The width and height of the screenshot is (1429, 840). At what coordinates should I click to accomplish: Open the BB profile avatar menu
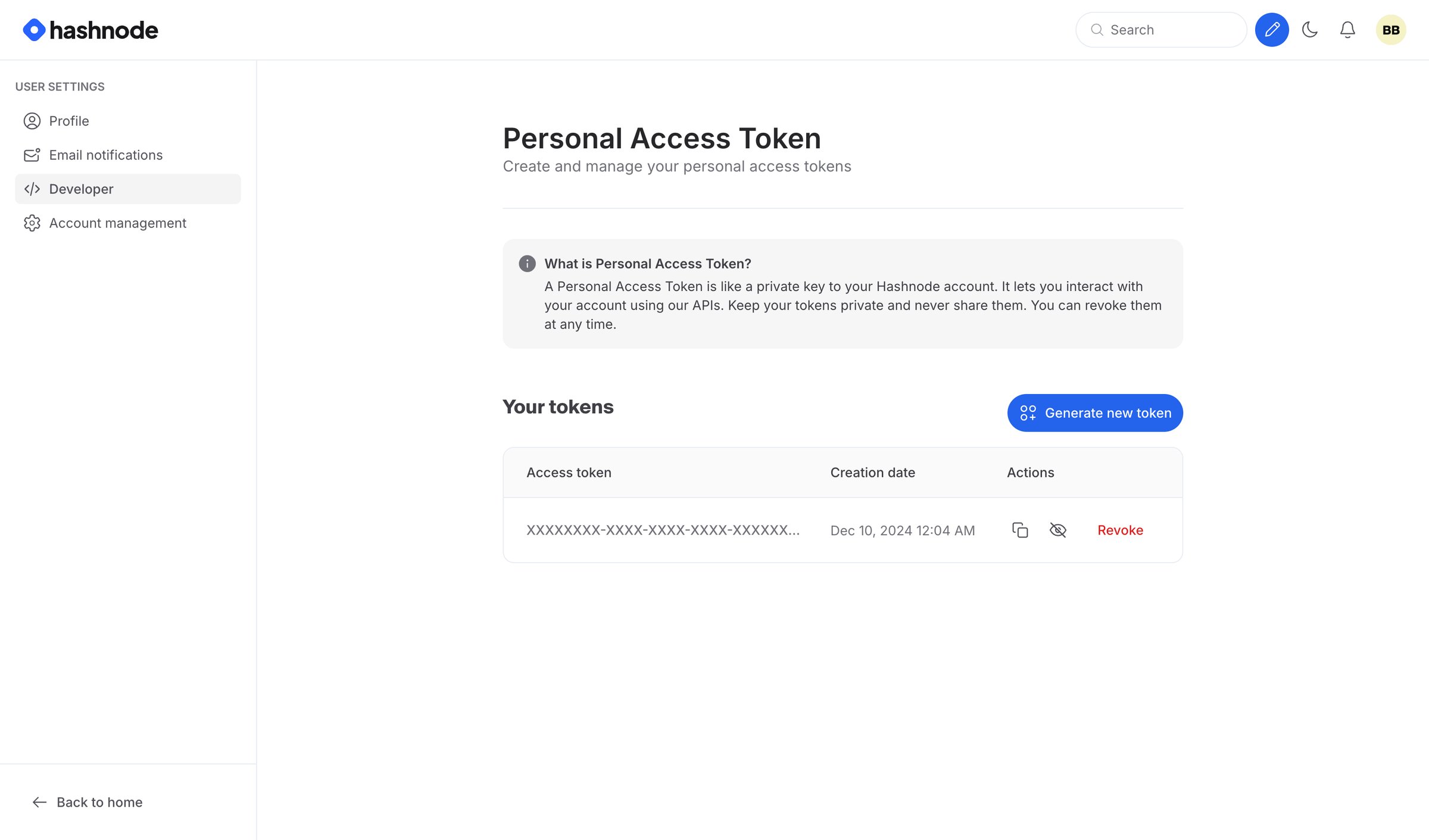pos(1391,30)
